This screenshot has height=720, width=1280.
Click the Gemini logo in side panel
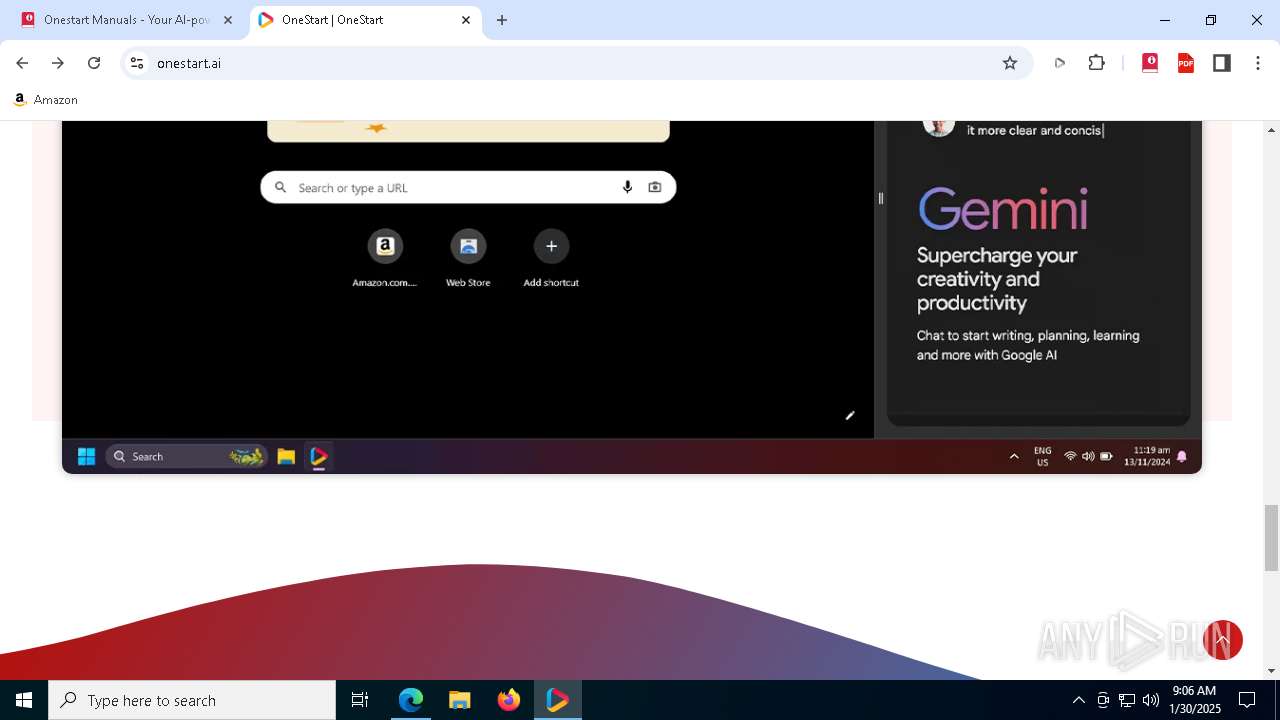click(x=1003, y=210)
